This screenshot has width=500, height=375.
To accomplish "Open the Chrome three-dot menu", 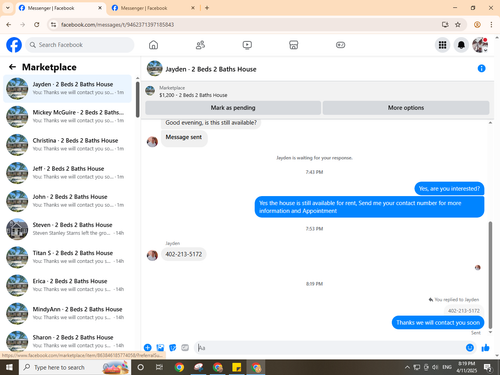I will (491, 24).
